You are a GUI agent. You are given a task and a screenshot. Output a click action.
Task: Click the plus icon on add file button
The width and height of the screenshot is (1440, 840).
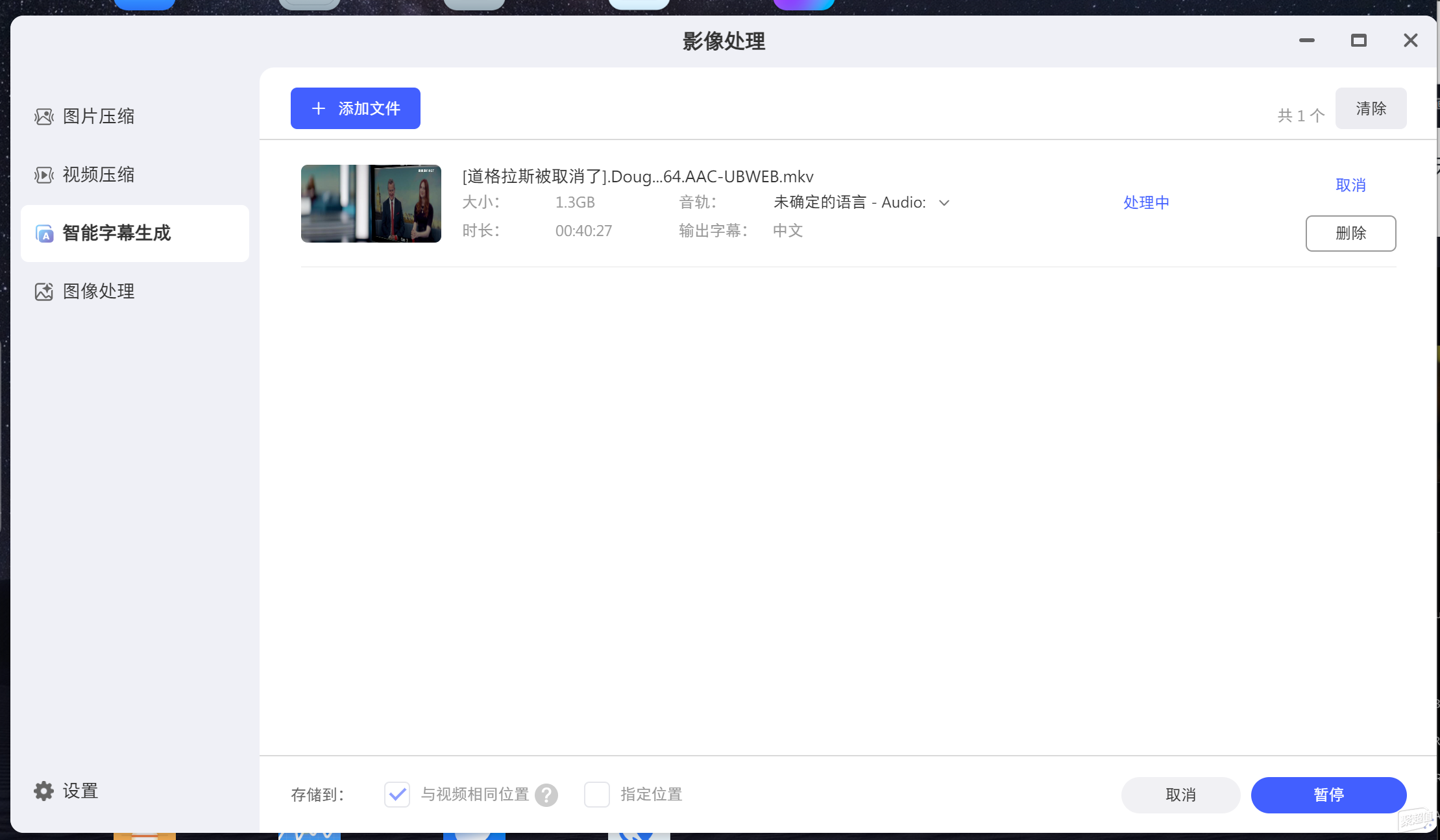point(318,108)
